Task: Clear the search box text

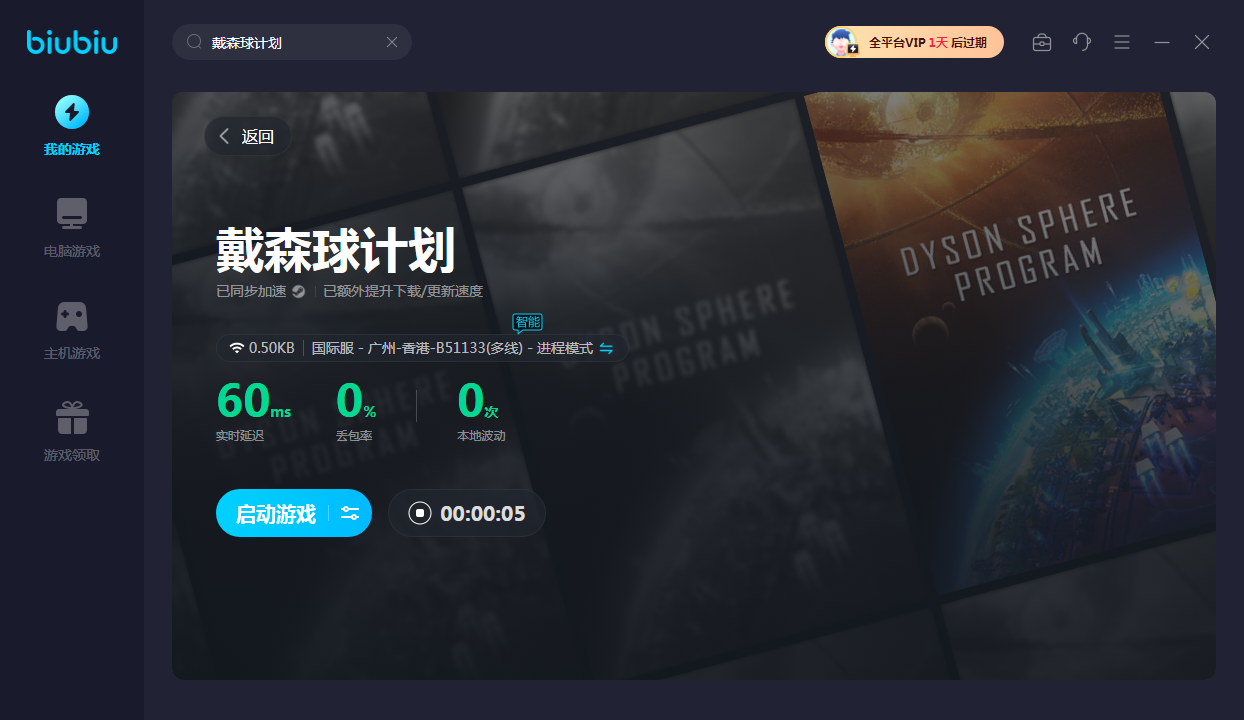Action: click(x=392, y=42)
